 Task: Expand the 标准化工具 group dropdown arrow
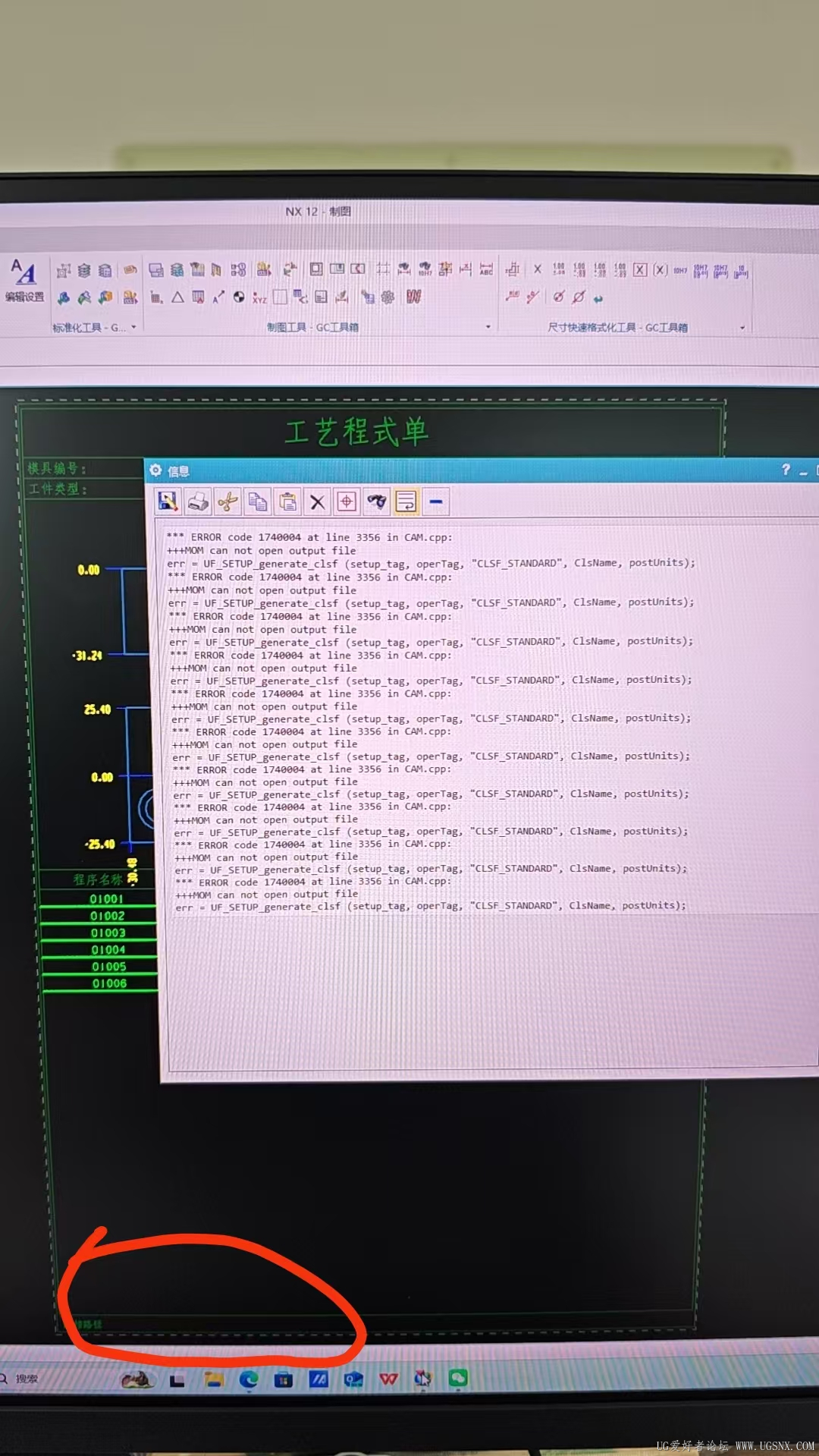134,328
